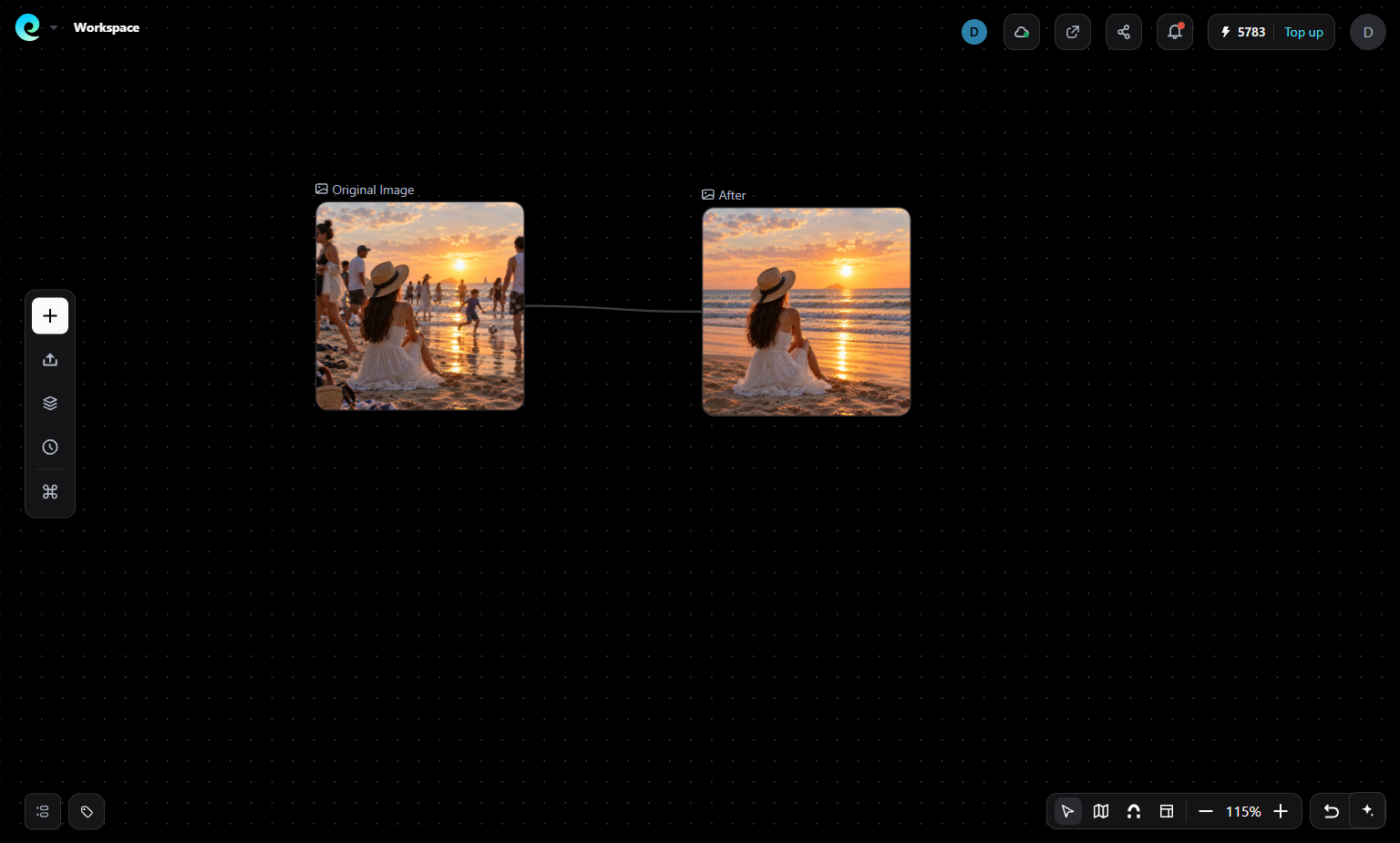Open the history clock icon
Screen dimensions: 1400x843
click(x=50, y=447)
